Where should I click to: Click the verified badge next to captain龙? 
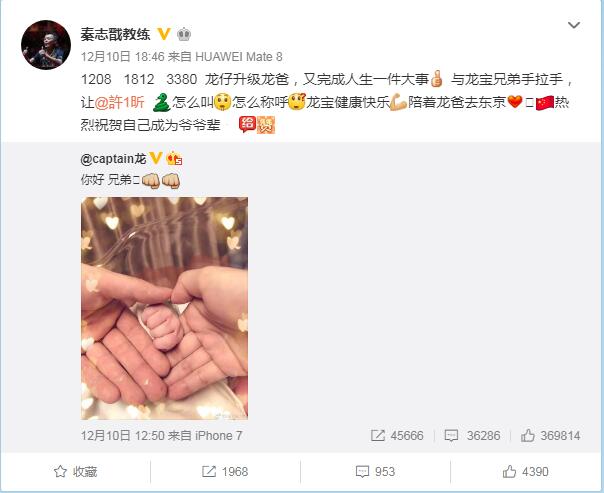[x=155, y=158]
